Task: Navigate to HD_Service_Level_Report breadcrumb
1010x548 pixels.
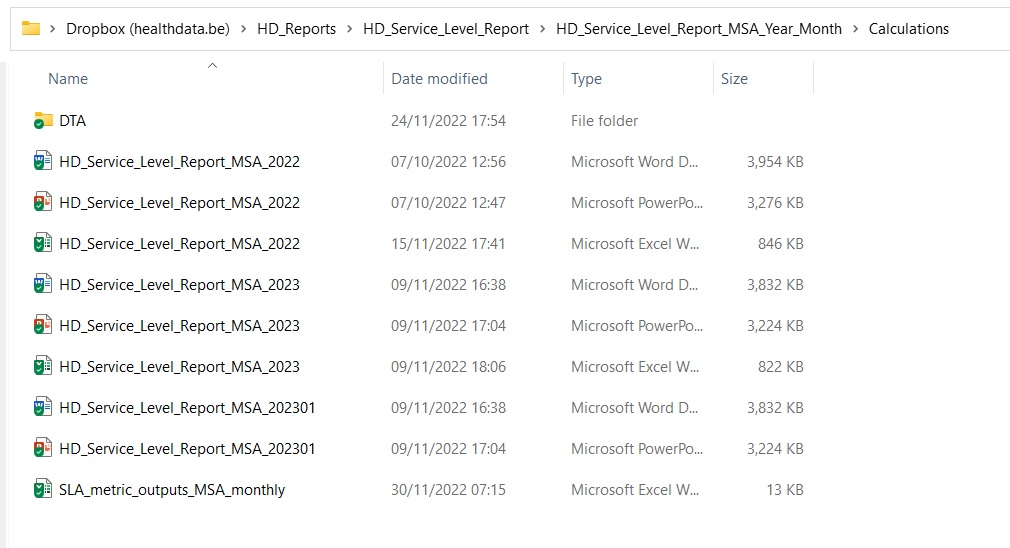Action: [446, 29]
